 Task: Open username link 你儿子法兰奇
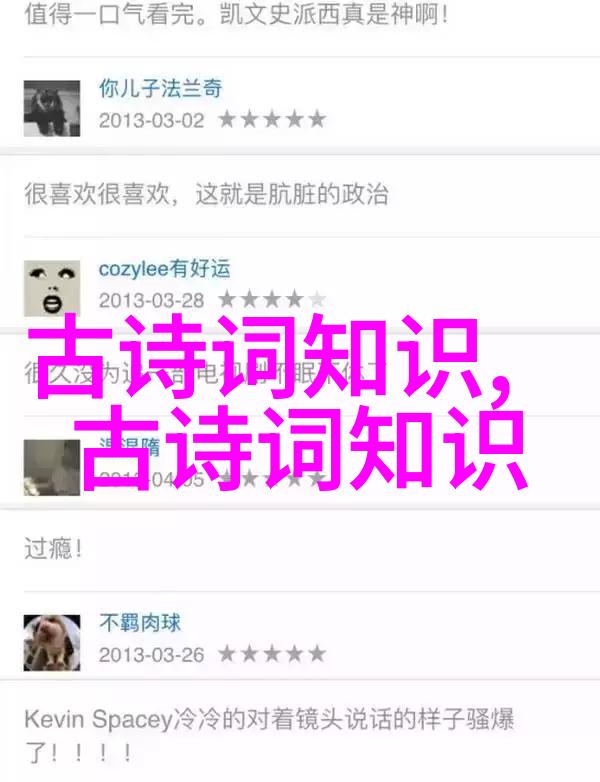click(x=161, y=88)
